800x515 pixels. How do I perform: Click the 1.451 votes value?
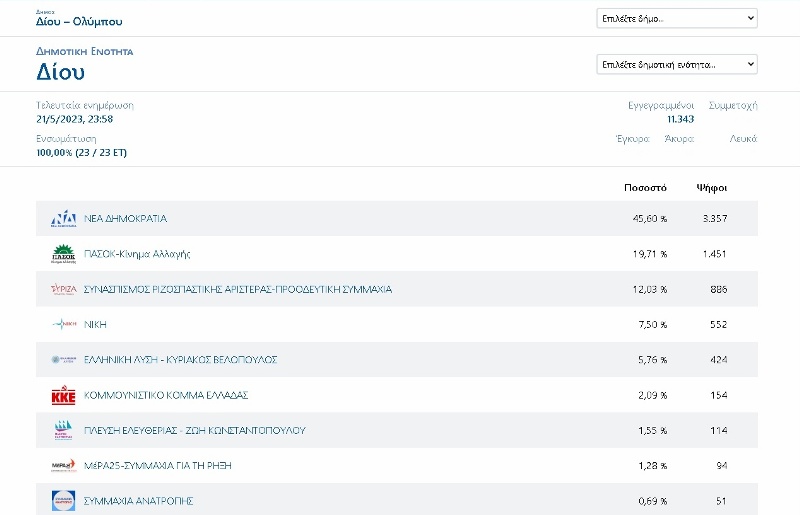click(715, 254)
